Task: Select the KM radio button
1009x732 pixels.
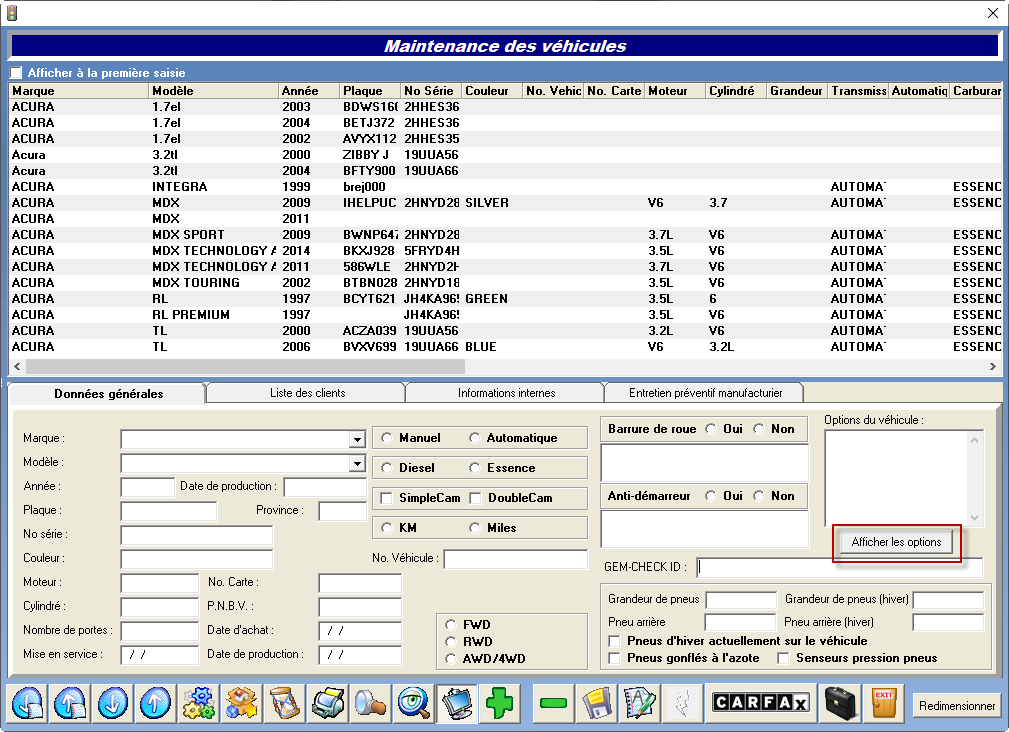Action: pyautogui.click(x=387, y=527)
